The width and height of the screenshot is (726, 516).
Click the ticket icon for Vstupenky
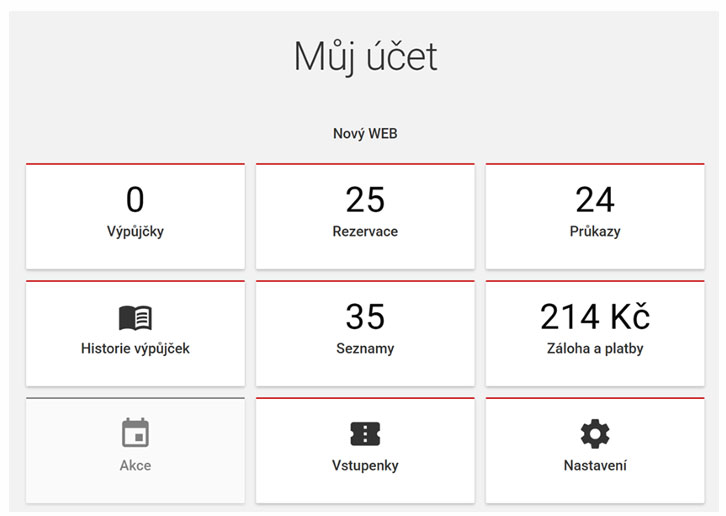pyautogui.click(x=365, y=433)
